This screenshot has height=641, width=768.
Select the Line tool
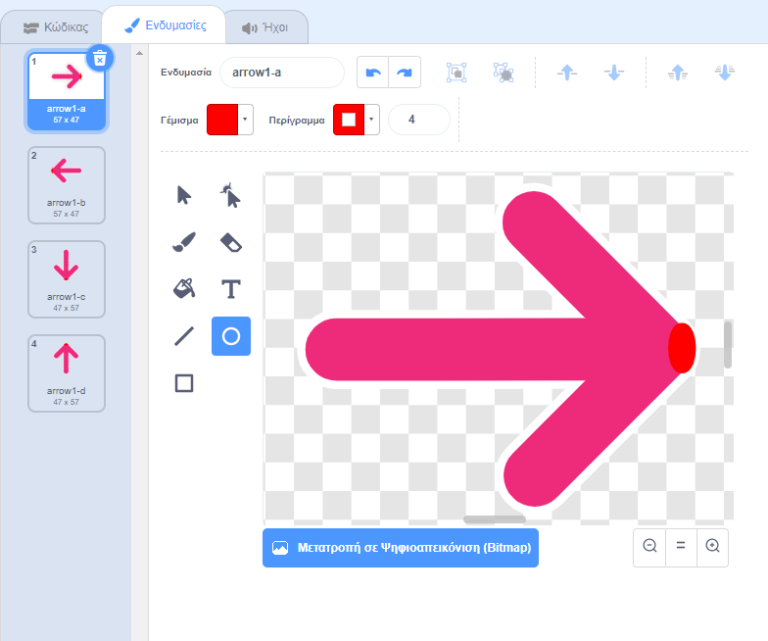point(184,336)
